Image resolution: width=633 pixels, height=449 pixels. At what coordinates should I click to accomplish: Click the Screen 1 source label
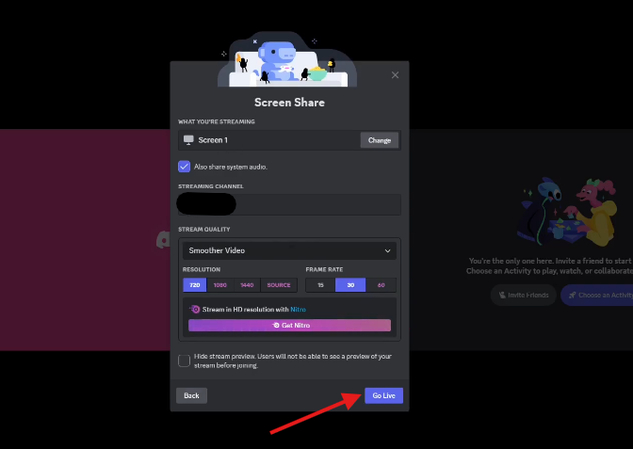click(213, 140)
